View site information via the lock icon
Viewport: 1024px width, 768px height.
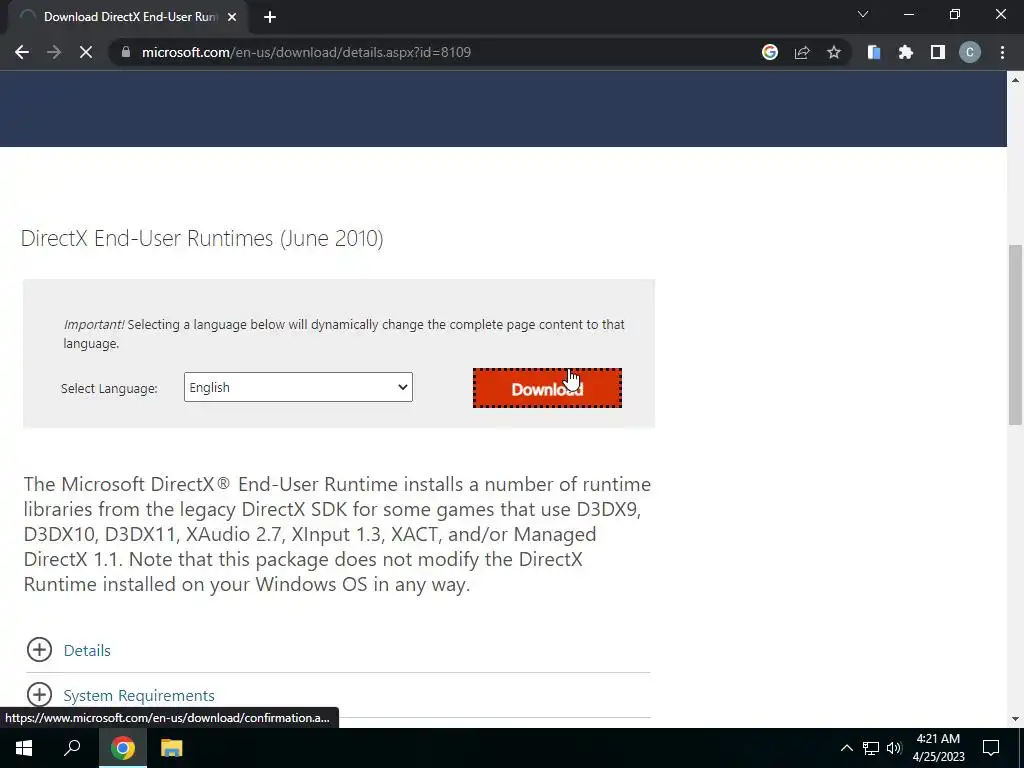pos(127,52)
